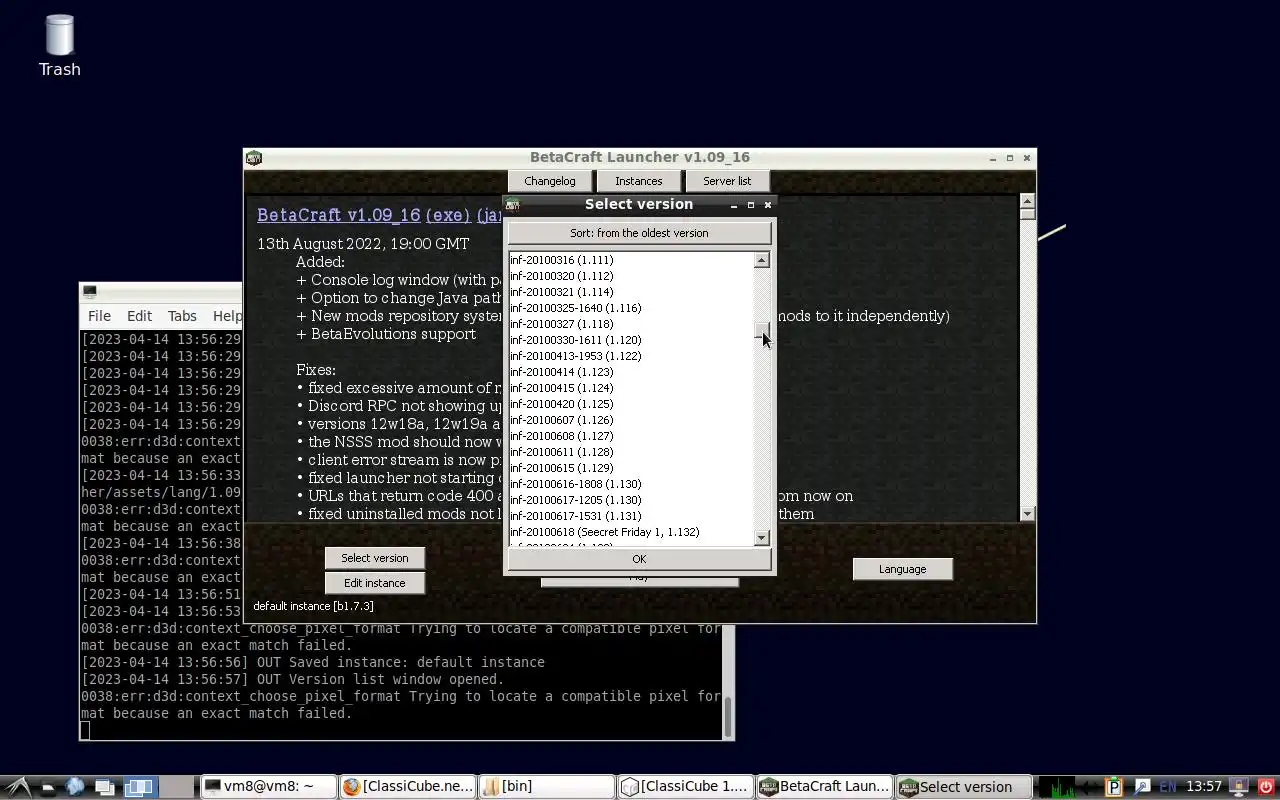Click changelog scrollbar up arrow

(1027, 201)
